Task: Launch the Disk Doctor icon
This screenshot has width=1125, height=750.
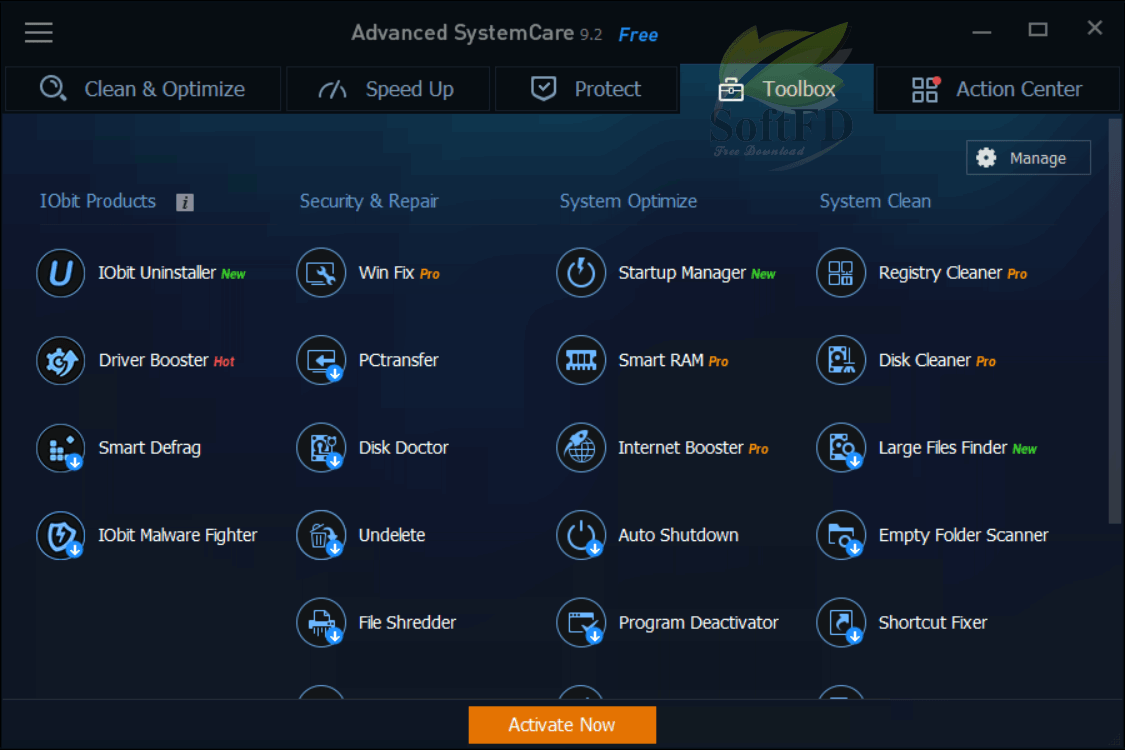Action: pyautogui.click(x=321, y=448)
